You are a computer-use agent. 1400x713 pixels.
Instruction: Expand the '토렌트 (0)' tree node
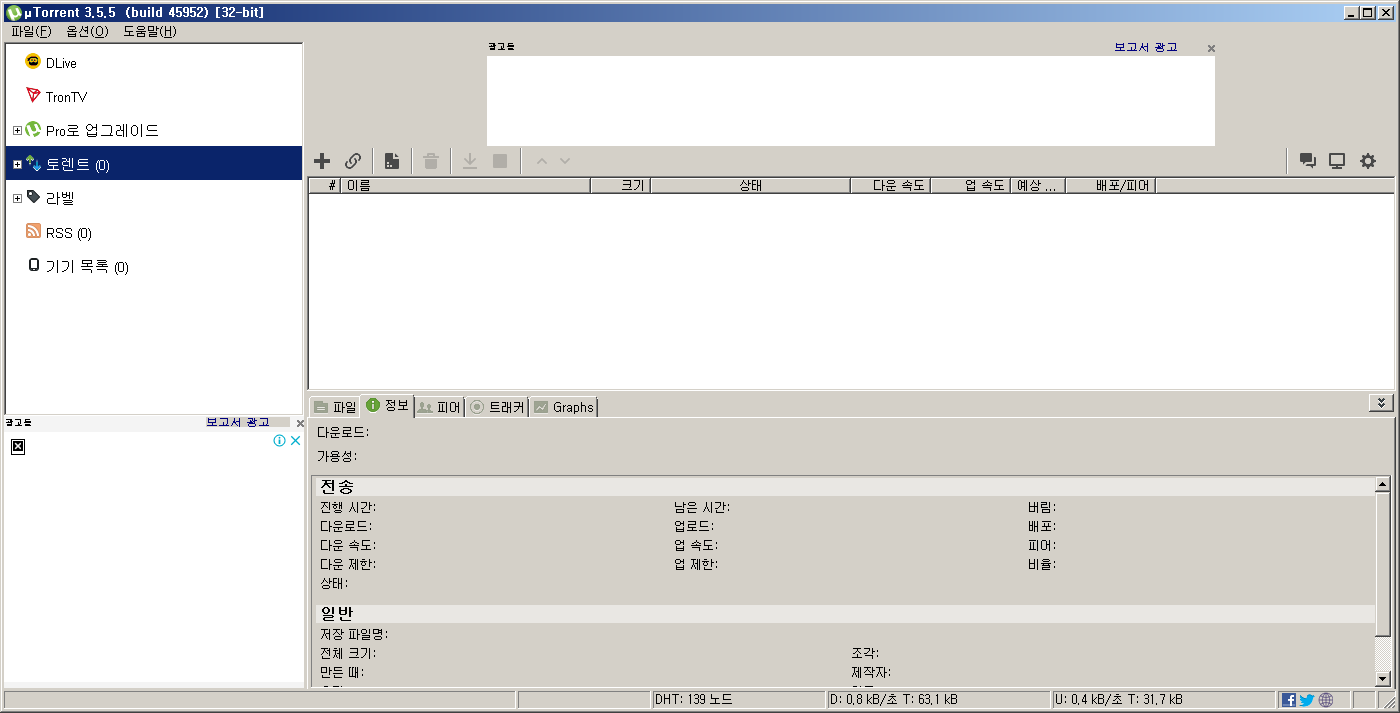[x=17, y=165]
